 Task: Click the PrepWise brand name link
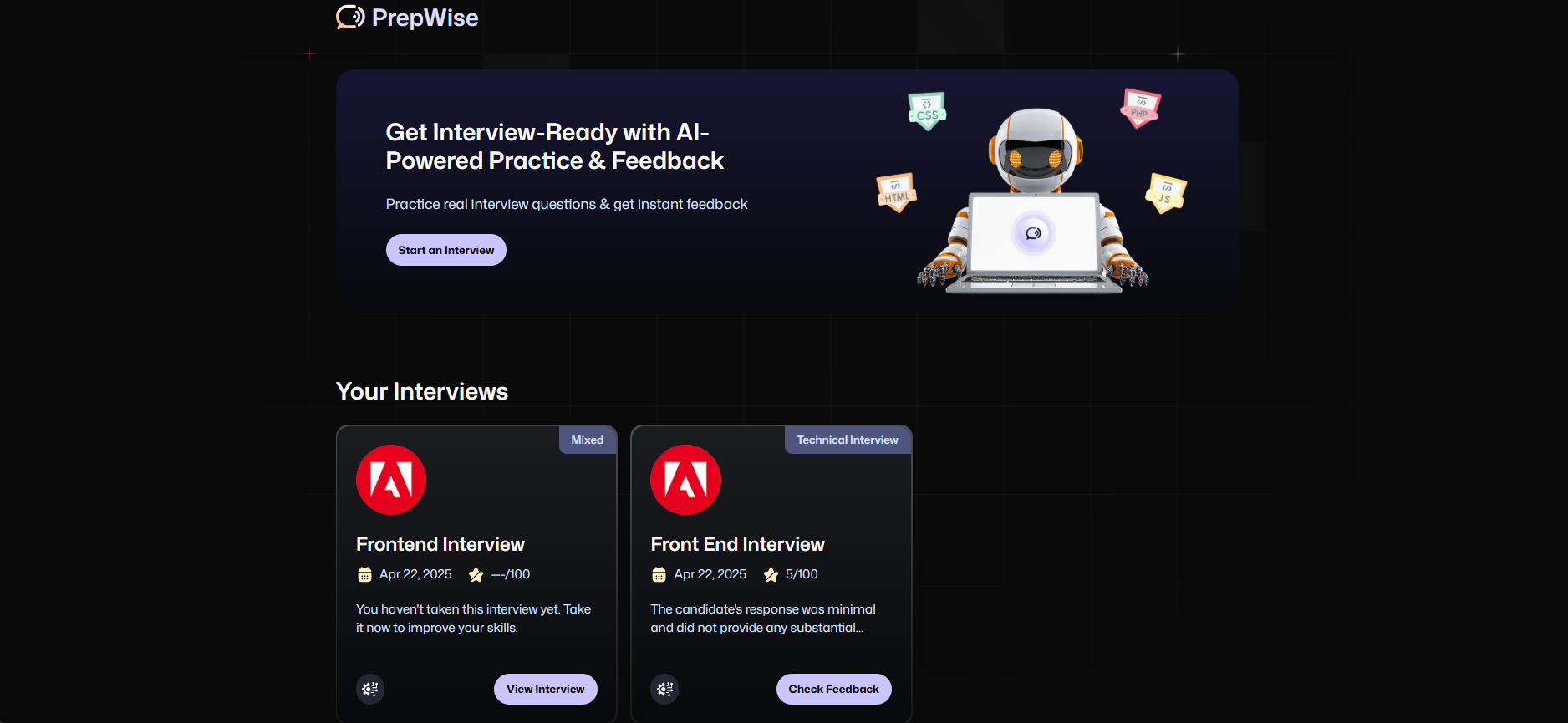pyautogui.click(x=425, y=18)
